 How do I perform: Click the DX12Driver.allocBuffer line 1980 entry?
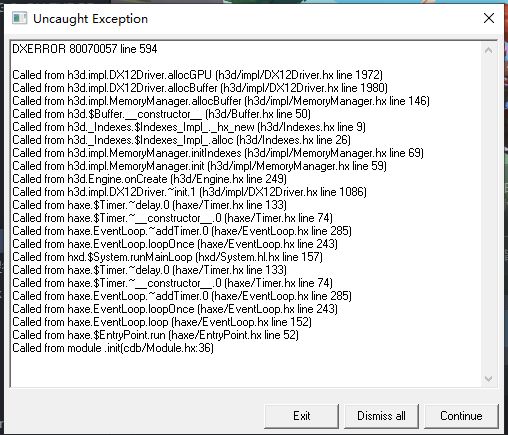(200, 88)
